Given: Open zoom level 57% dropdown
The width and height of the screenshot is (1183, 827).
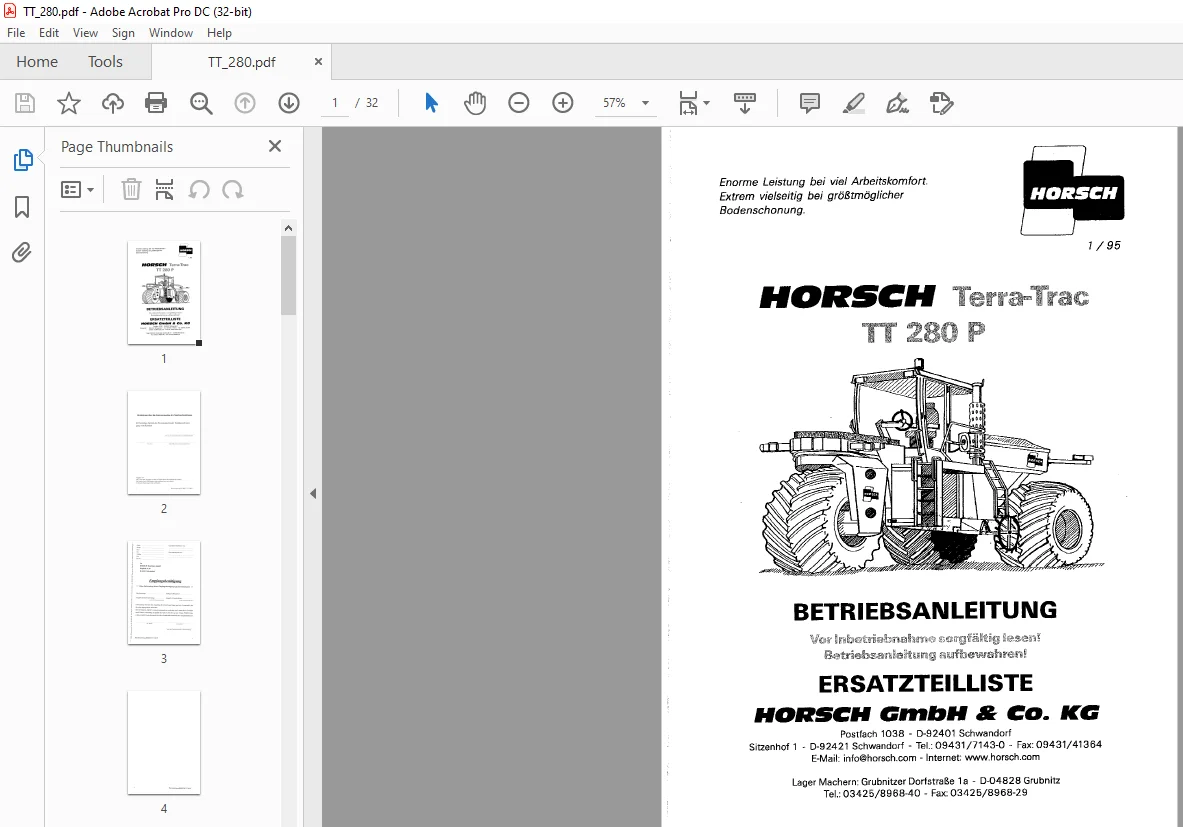Looking at the screenshot, I should (x=645, y=103).
